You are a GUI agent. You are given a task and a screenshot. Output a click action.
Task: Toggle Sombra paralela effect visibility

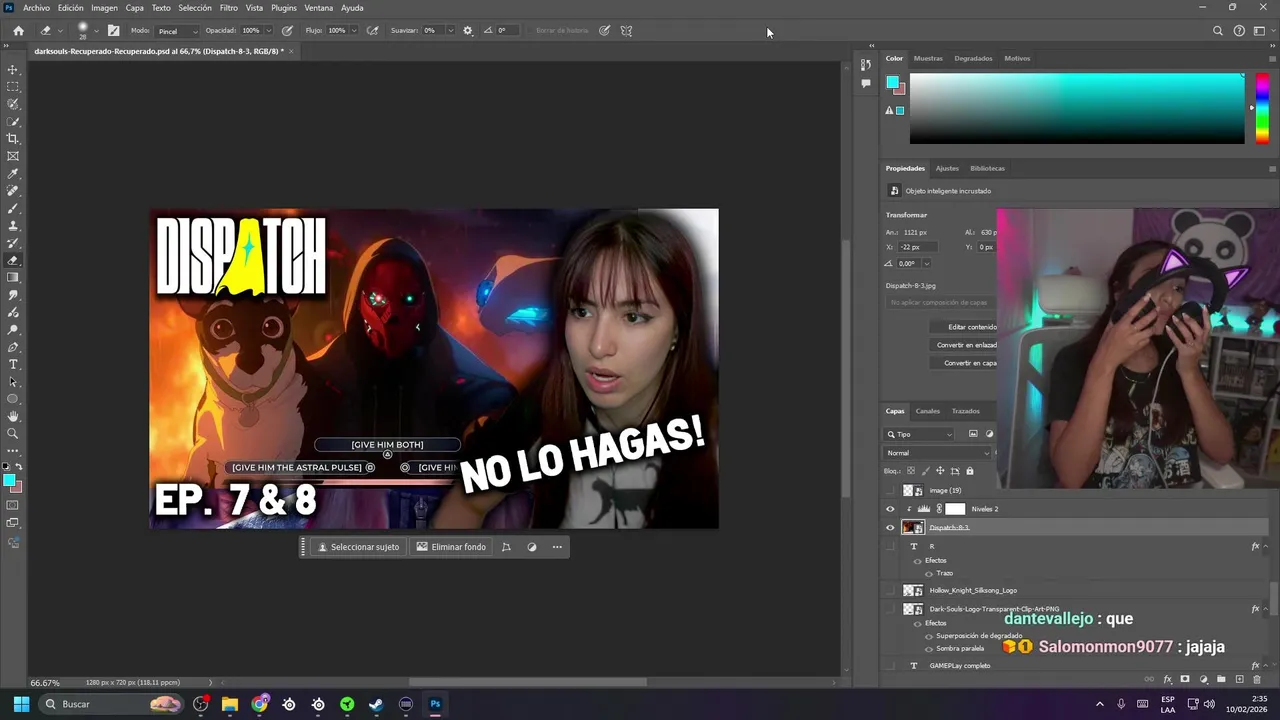(929, 648)
